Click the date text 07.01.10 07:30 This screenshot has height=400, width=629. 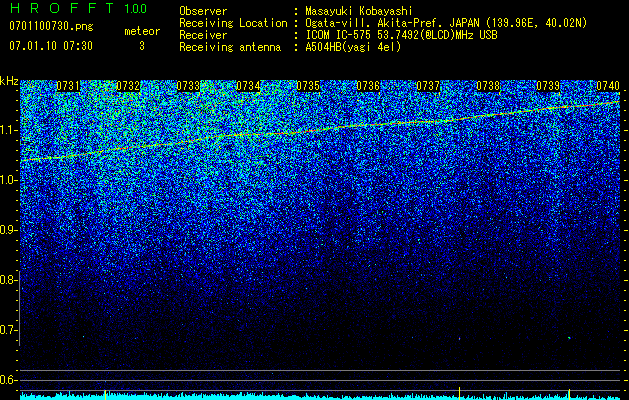[x=51, y=46]
